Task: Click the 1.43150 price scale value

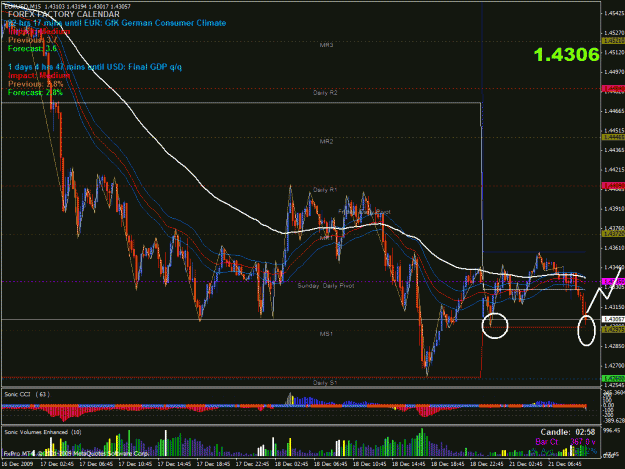Action: [614, 307]
